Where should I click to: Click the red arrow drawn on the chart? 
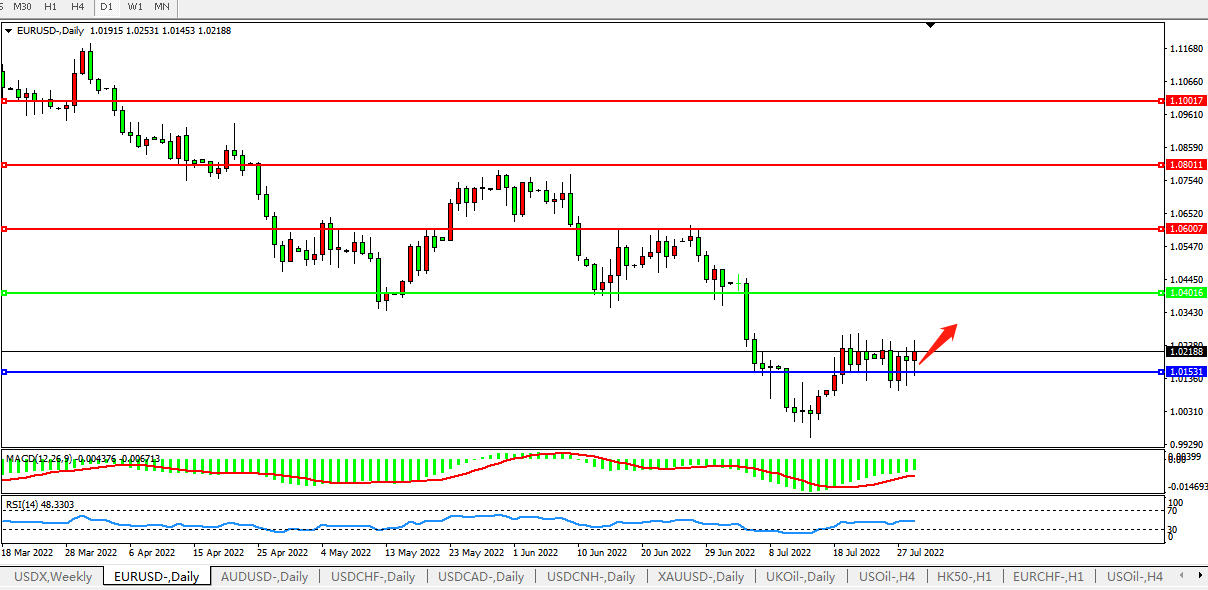click(x=939, y=343)
